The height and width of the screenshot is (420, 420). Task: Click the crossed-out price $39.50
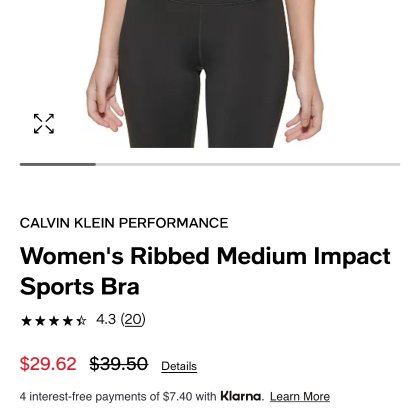point(119,363)
